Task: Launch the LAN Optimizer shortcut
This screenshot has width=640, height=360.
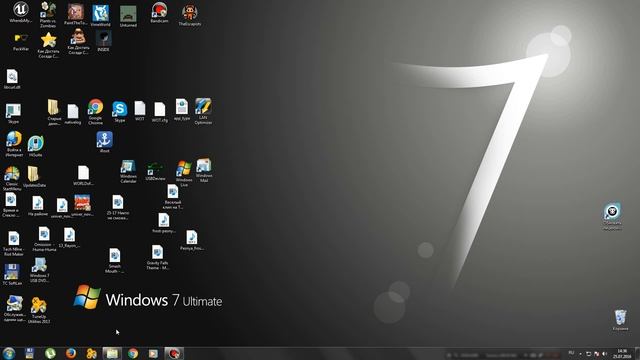Action: click(203, 111)
